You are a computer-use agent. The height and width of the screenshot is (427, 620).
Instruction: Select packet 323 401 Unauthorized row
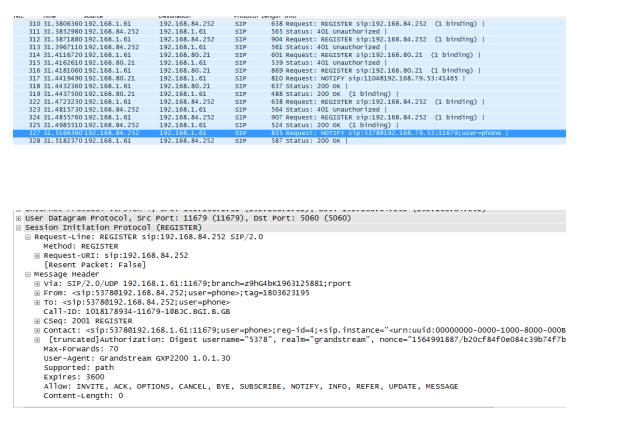point(289,110)
